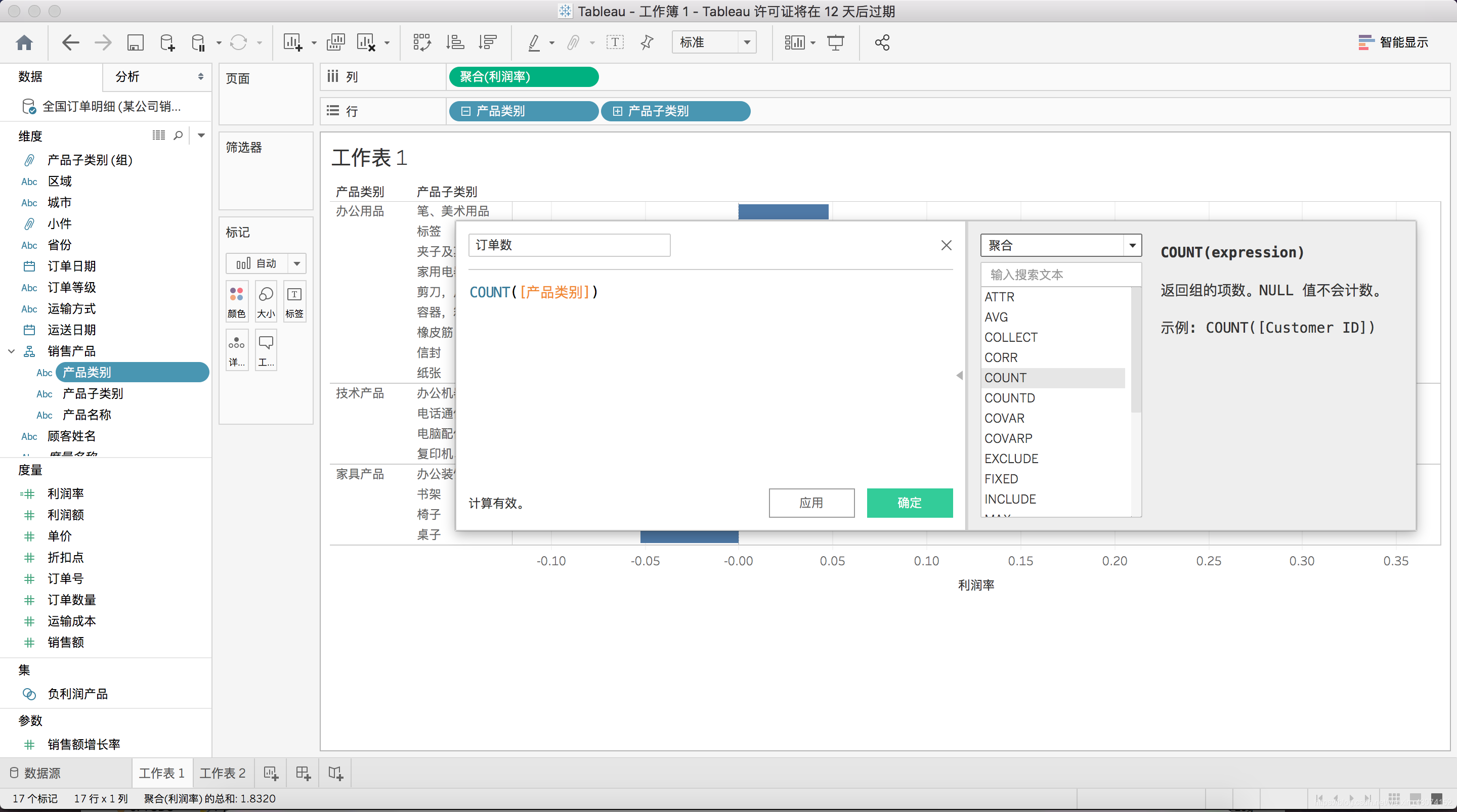Add a new data source

(x=167, y=42)
